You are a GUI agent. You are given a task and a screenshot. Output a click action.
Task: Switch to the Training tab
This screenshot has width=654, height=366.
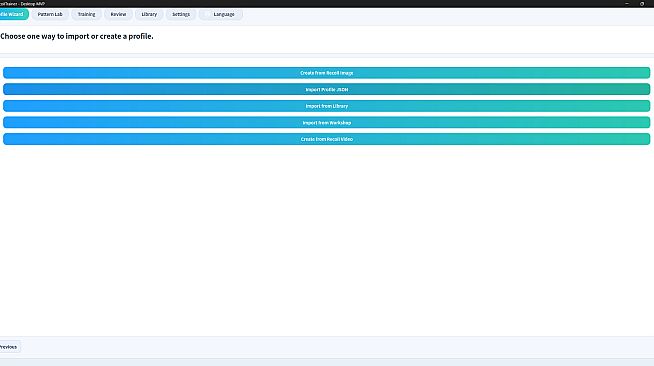point(86,14)
